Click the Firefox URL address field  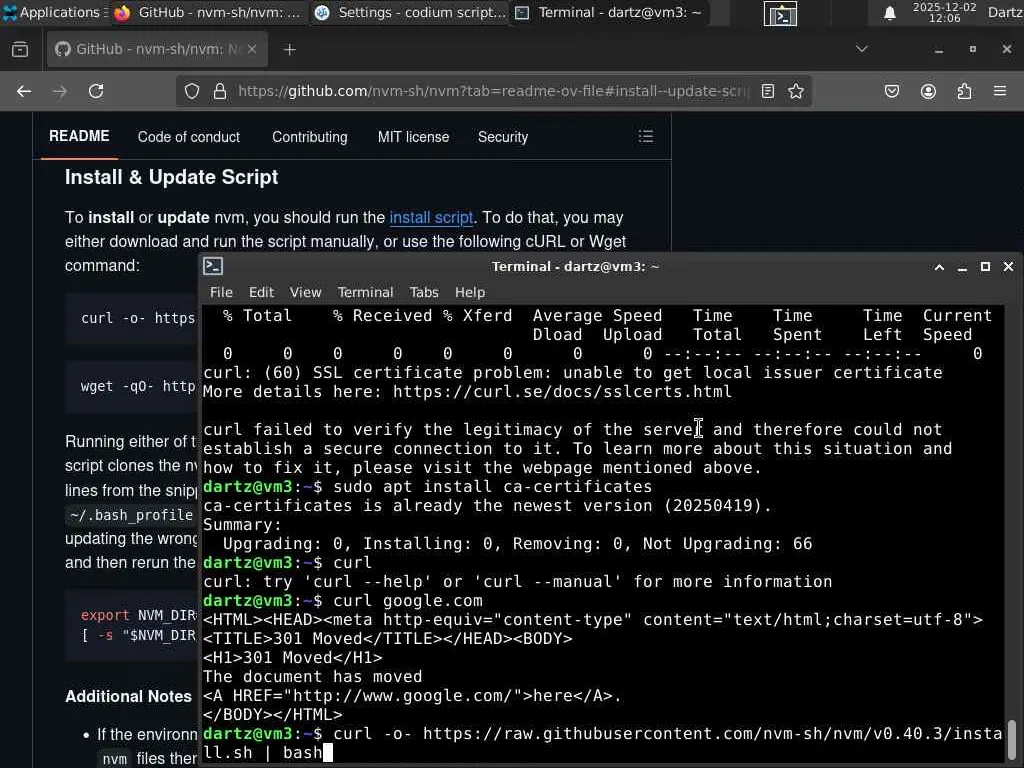[494, 91]
